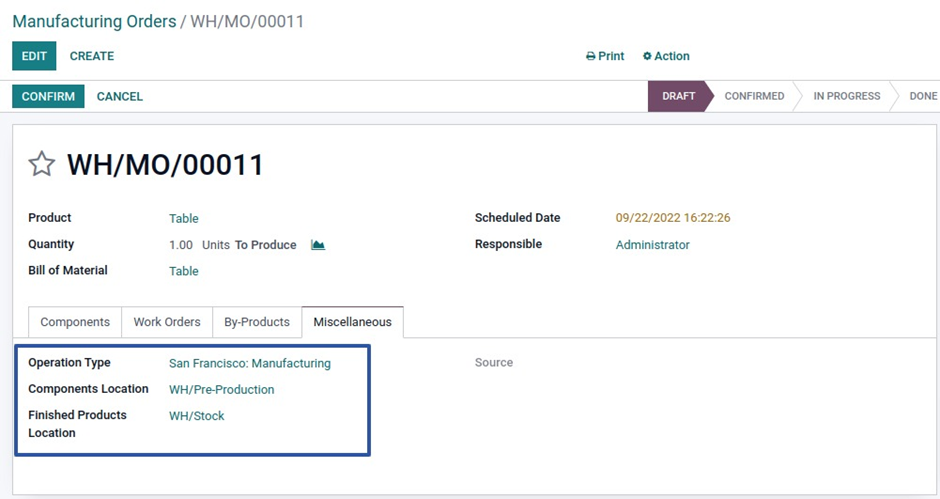
Task: Open the forecast chart icon beside quantity
Action: coord(318,245)
